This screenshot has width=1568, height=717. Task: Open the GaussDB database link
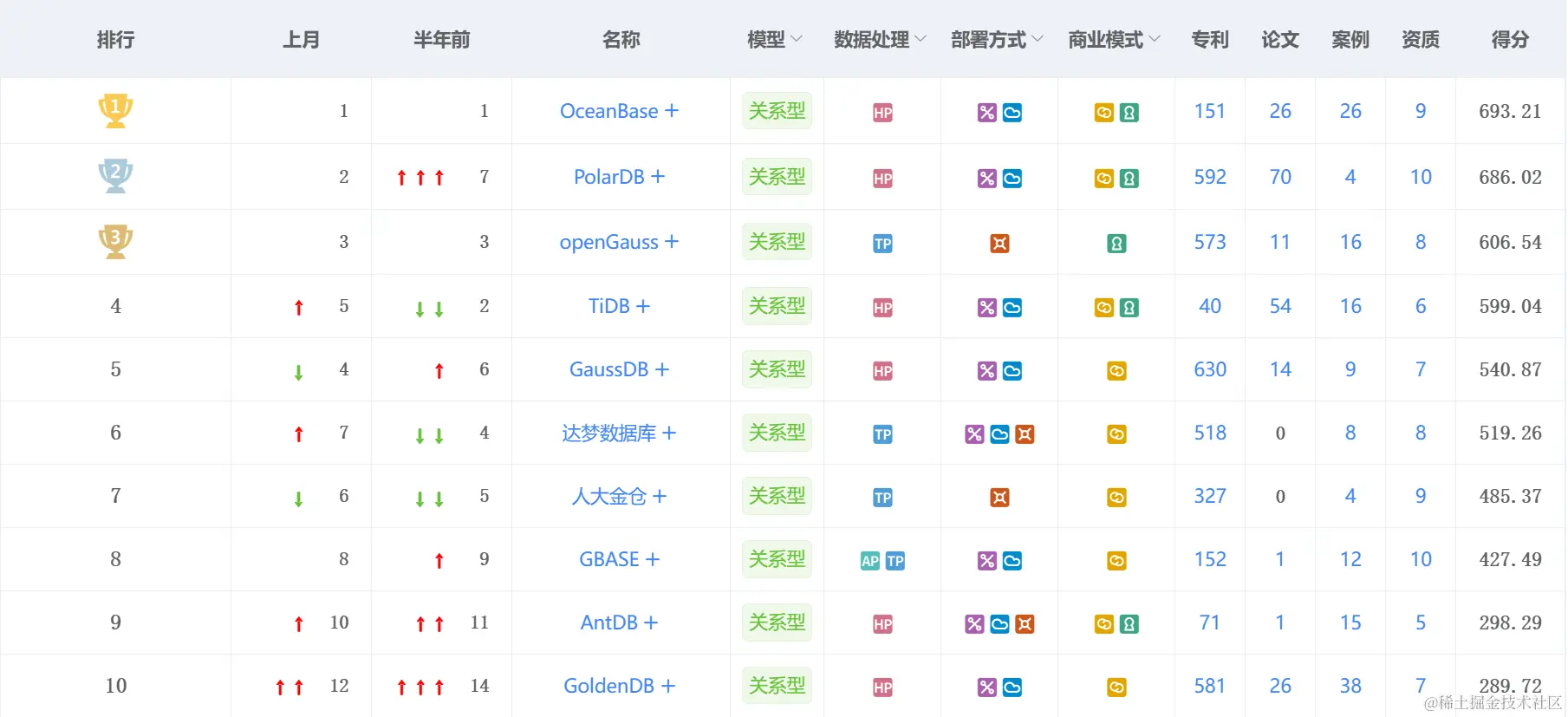coord(608,369)
